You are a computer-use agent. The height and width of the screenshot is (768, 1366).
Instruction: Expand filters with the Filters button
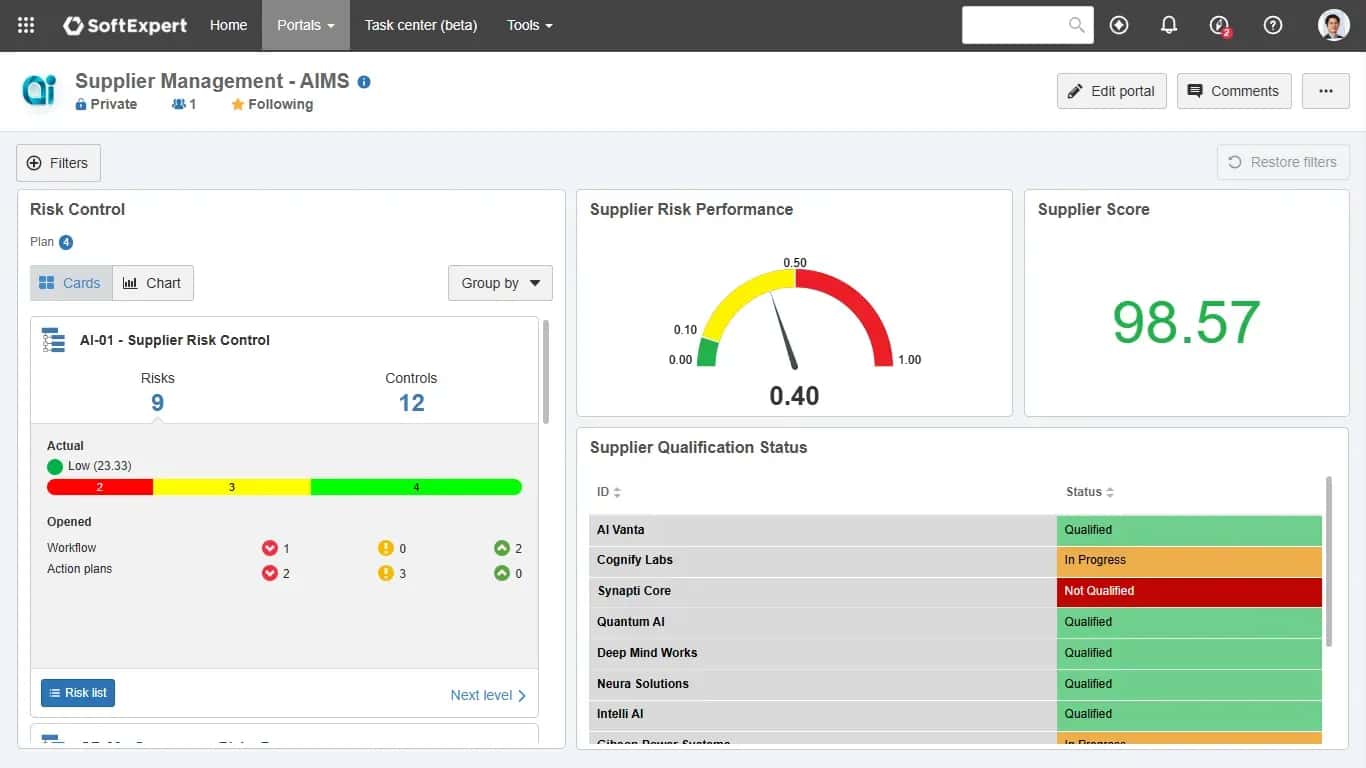58,163
